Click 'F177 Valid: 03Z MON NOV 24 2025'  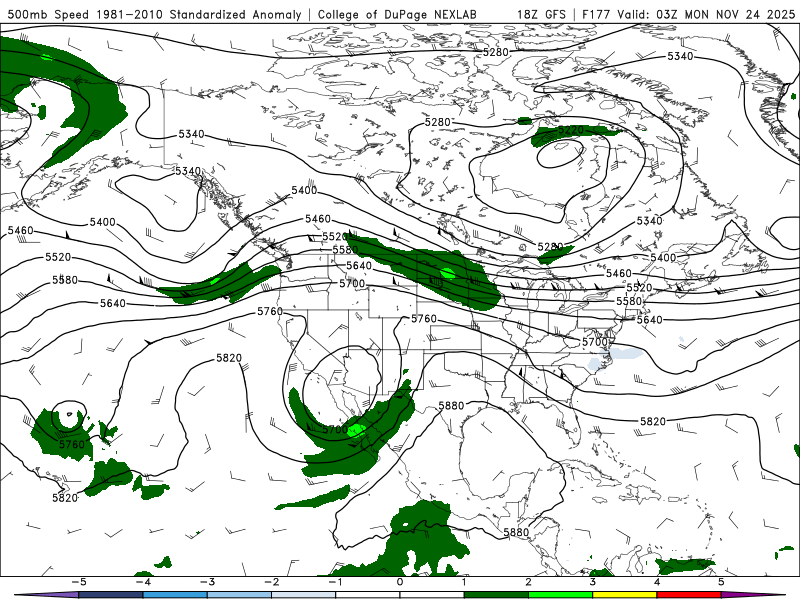coord(688,14)
